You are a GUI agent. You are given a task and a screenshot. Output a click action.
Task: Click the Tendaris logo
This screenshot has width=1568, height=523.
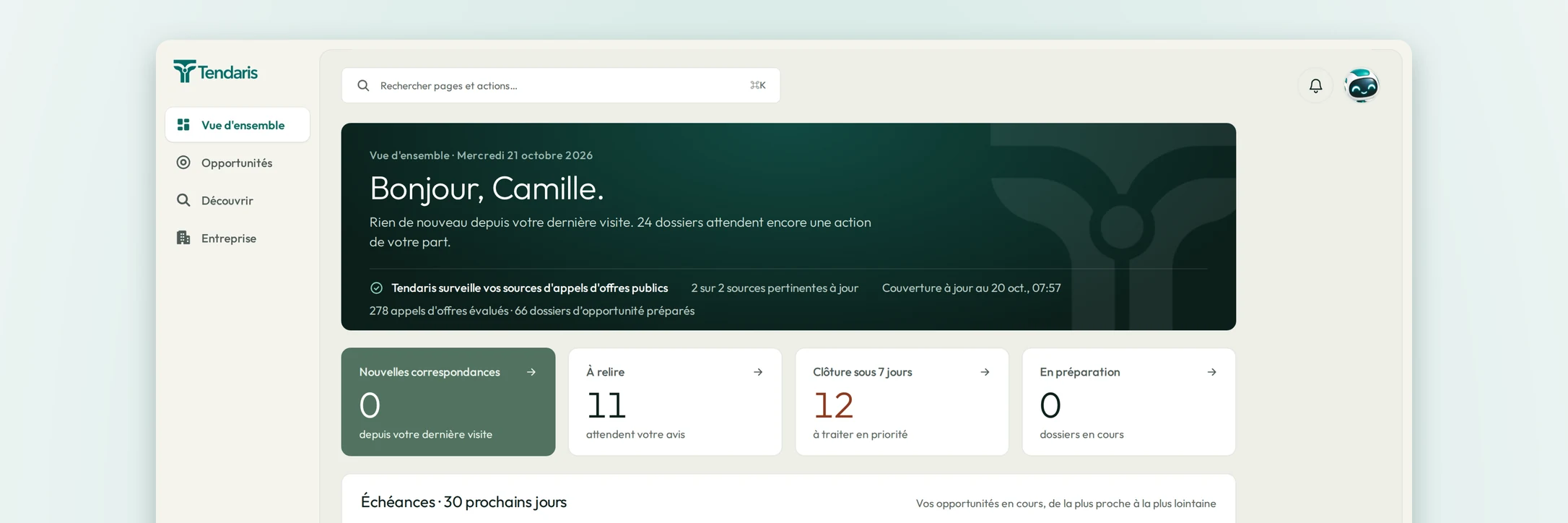215,72
